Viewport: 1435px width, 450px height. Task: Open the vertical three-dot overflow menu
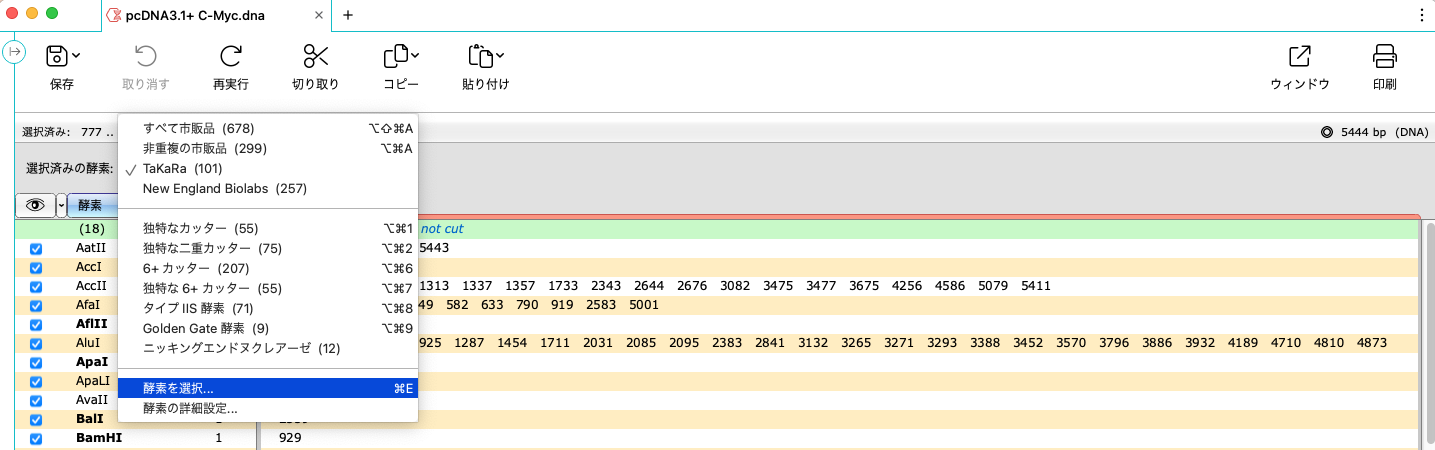coord(1422,15)
